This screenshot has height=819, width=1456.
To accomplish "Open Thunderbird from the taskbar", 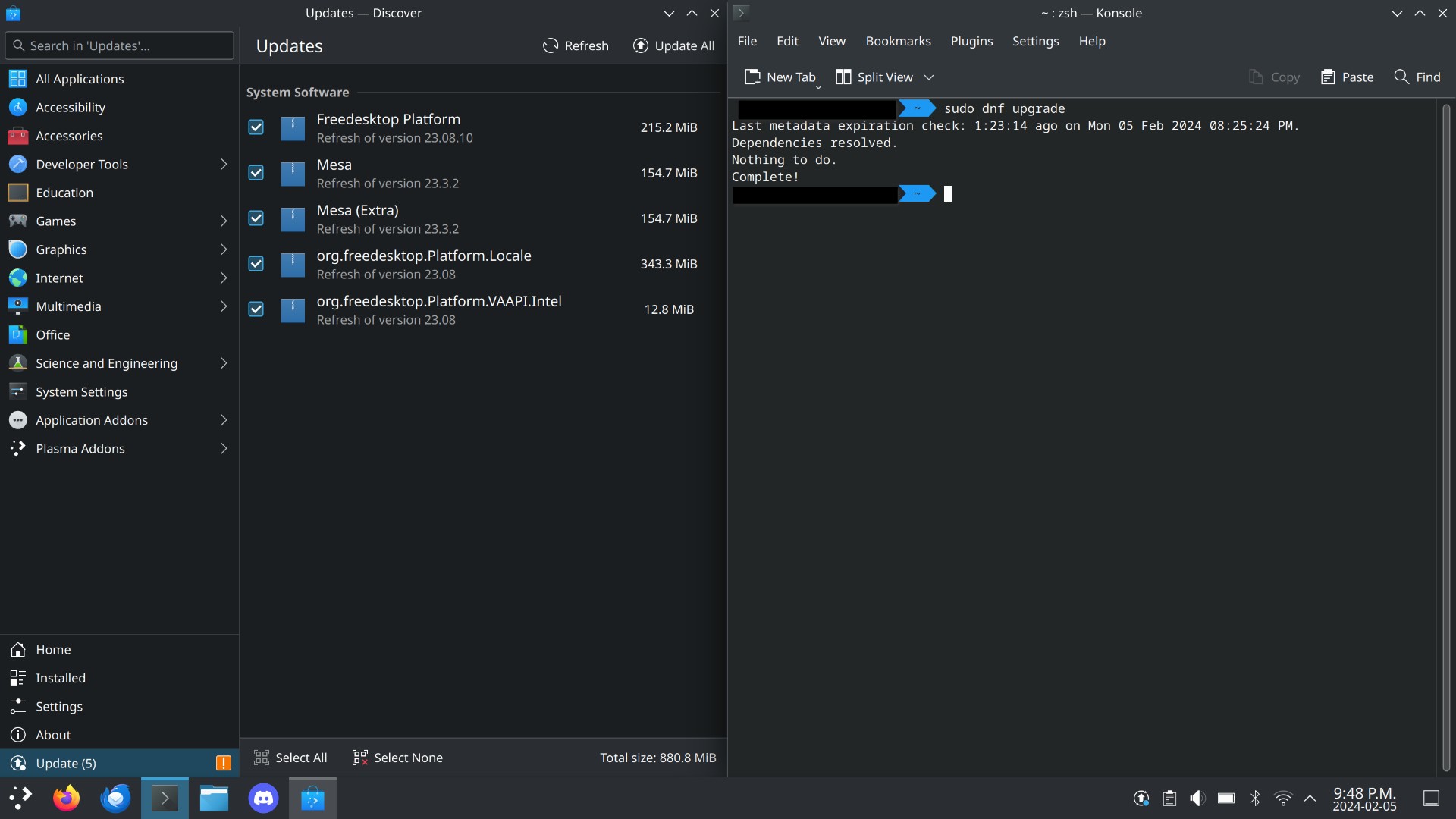I will click(115, 799).
